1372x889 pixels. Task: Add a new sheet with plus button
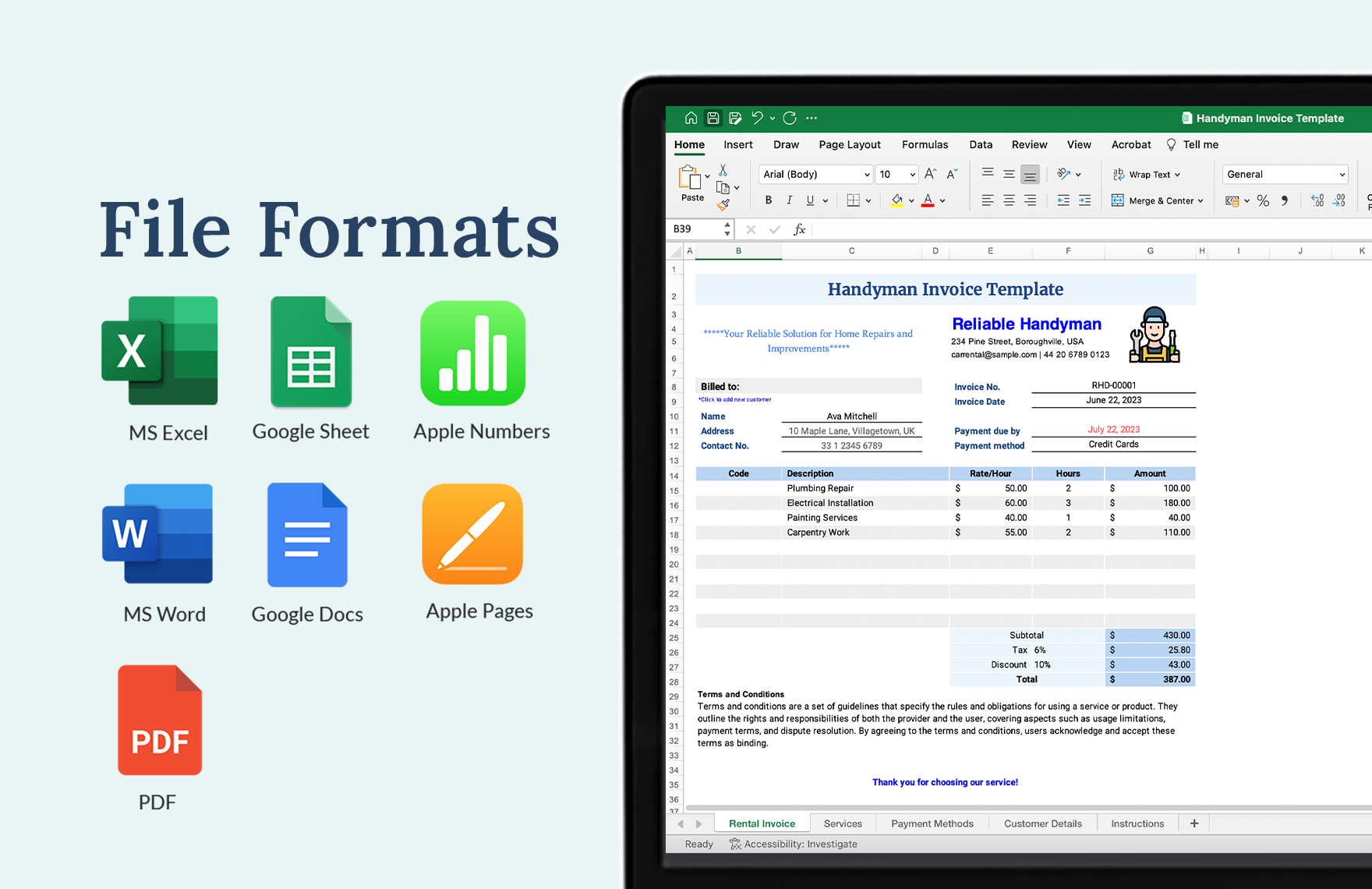1194,823
